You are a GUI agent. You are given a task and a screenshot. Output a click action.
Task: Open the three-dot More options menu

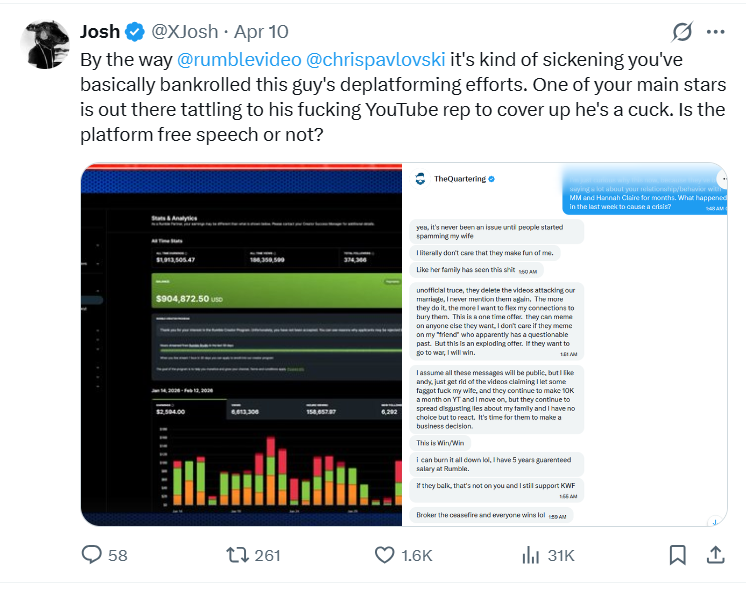point(715,32)
